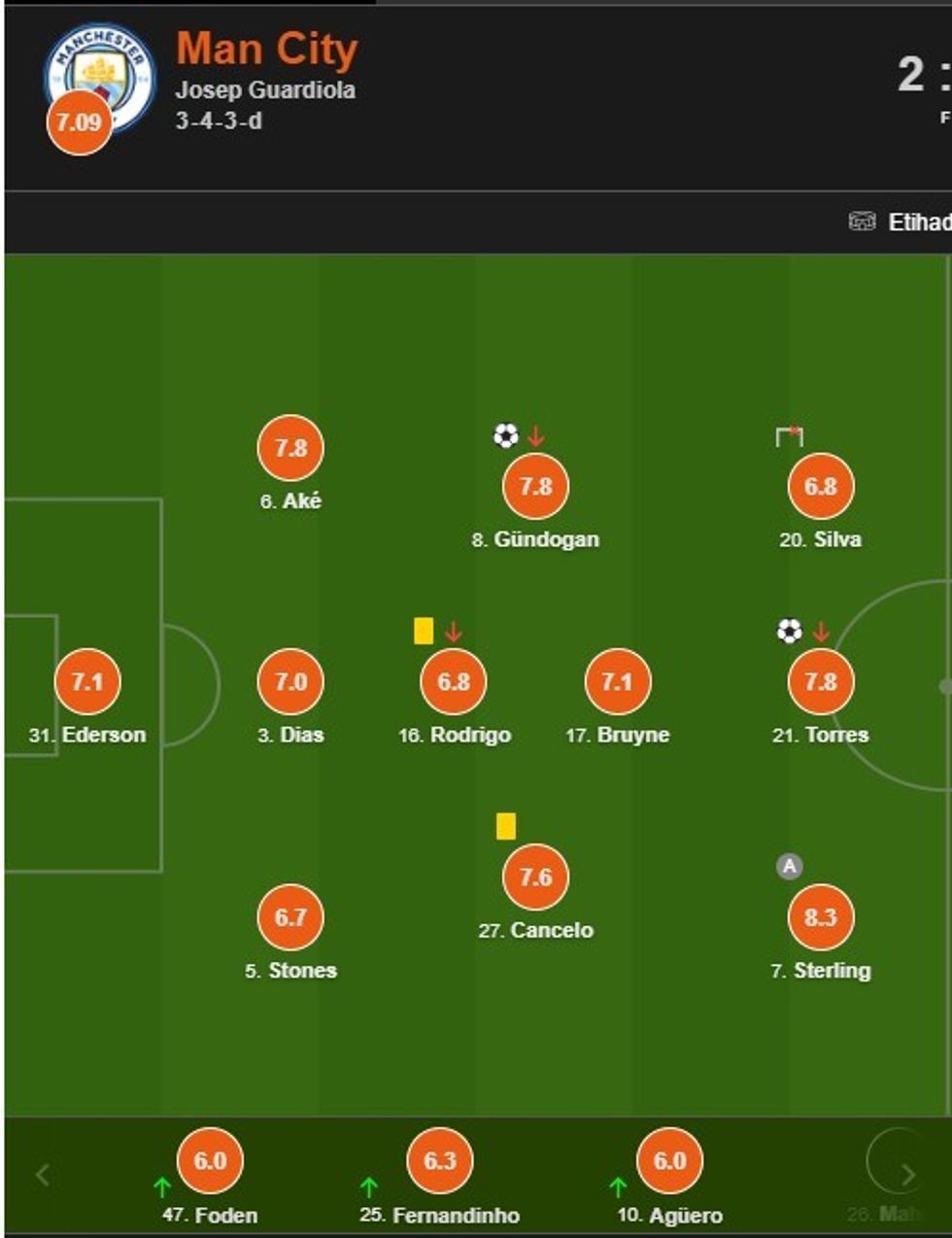
Task: Click the team average 7.09 rating badge
Action: pyautogui.click(x=79, y=122)
